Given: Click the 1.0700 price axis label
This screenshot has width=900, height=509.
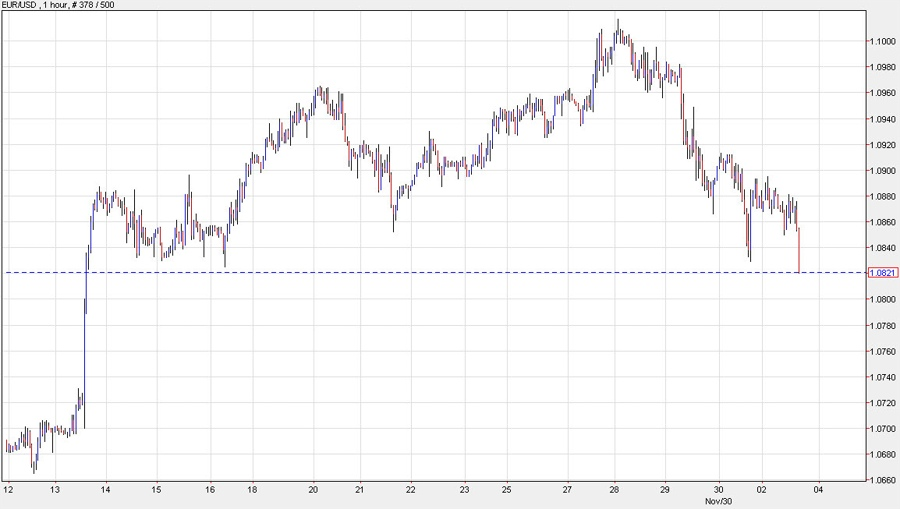Looking at the screenshot, I should (x=883, y=429).
